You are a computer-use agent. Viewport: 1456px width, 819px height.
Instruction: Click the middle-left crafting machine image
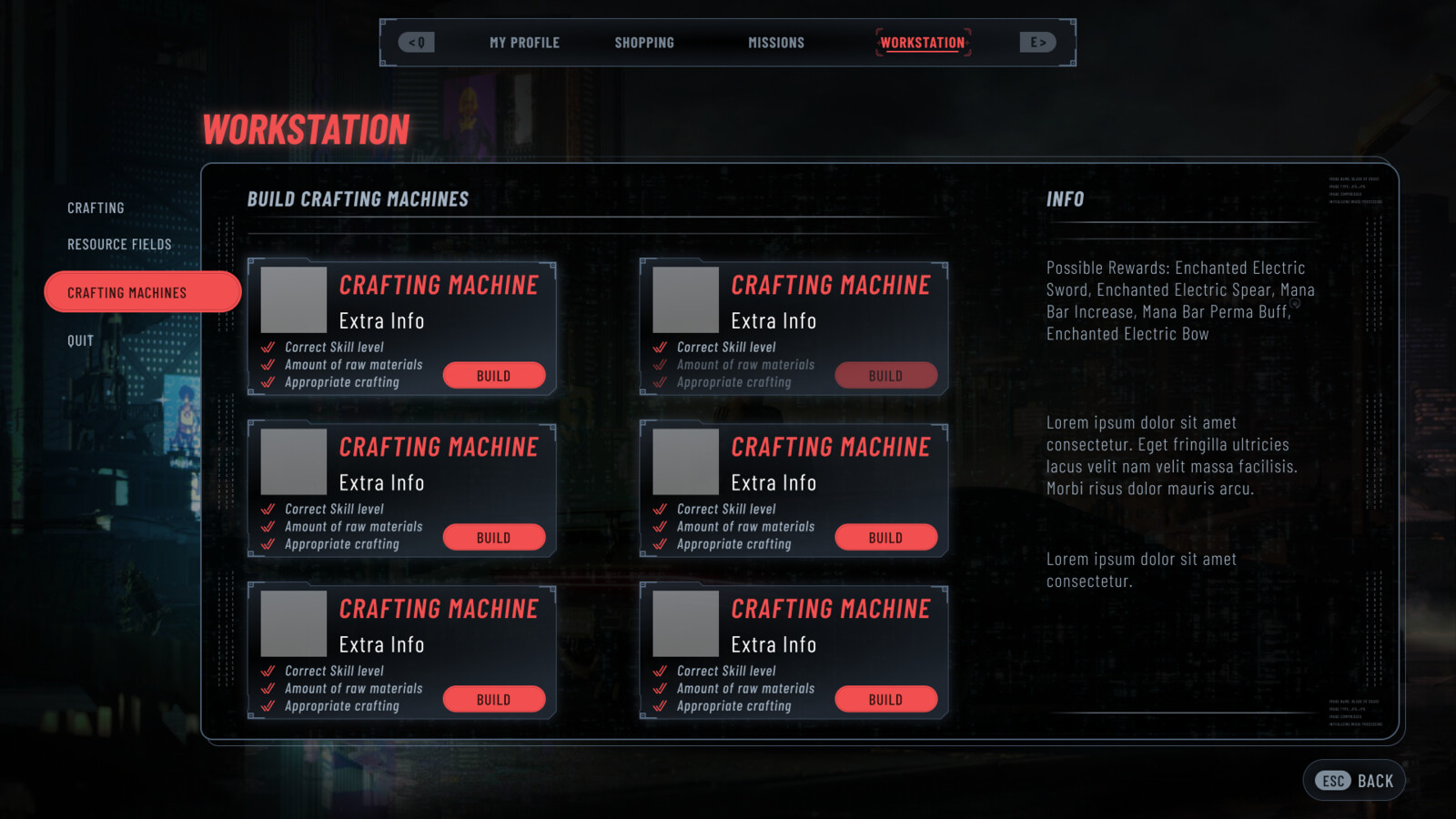(x=294, y=461)
